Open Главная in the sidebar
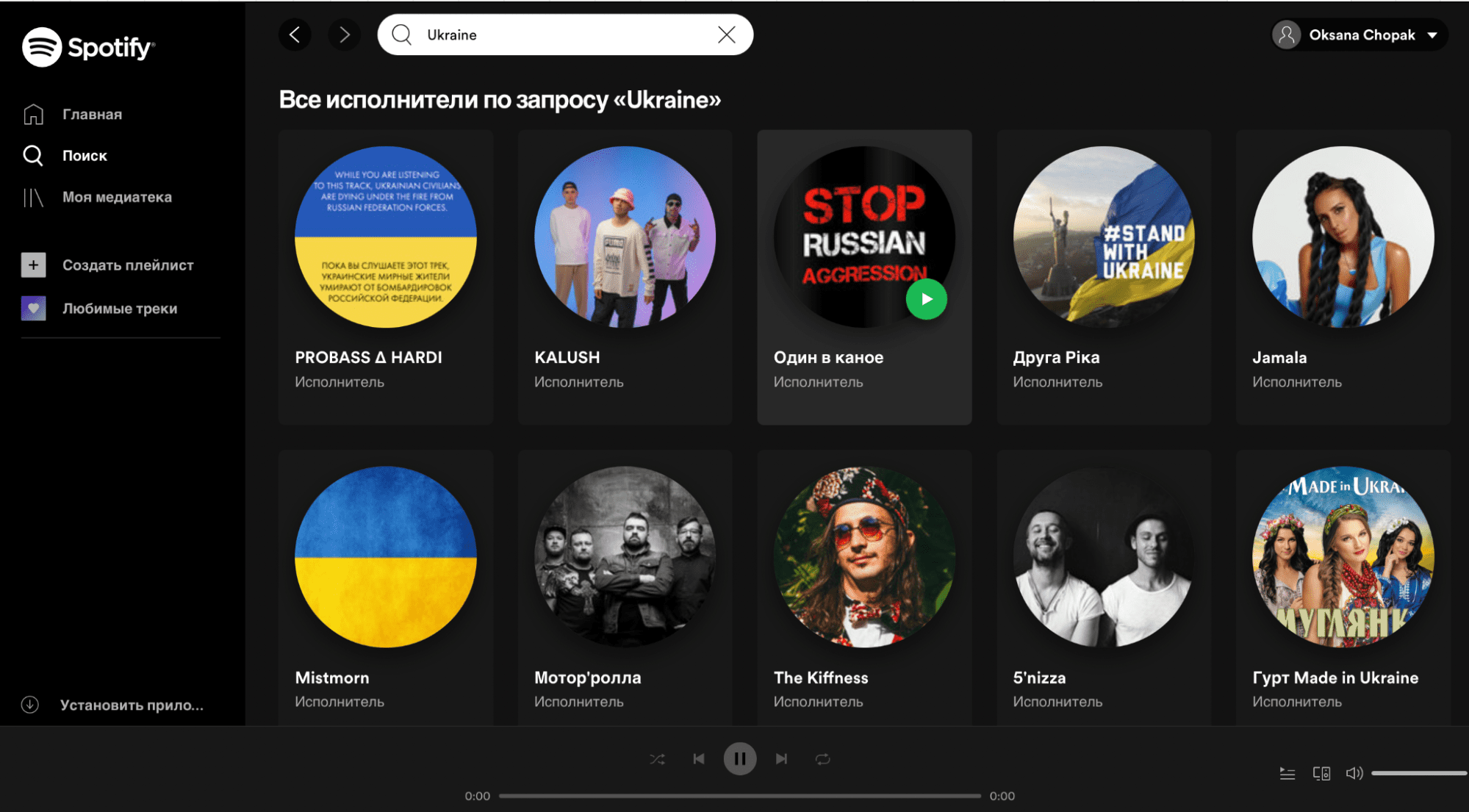 click(92, 115)
